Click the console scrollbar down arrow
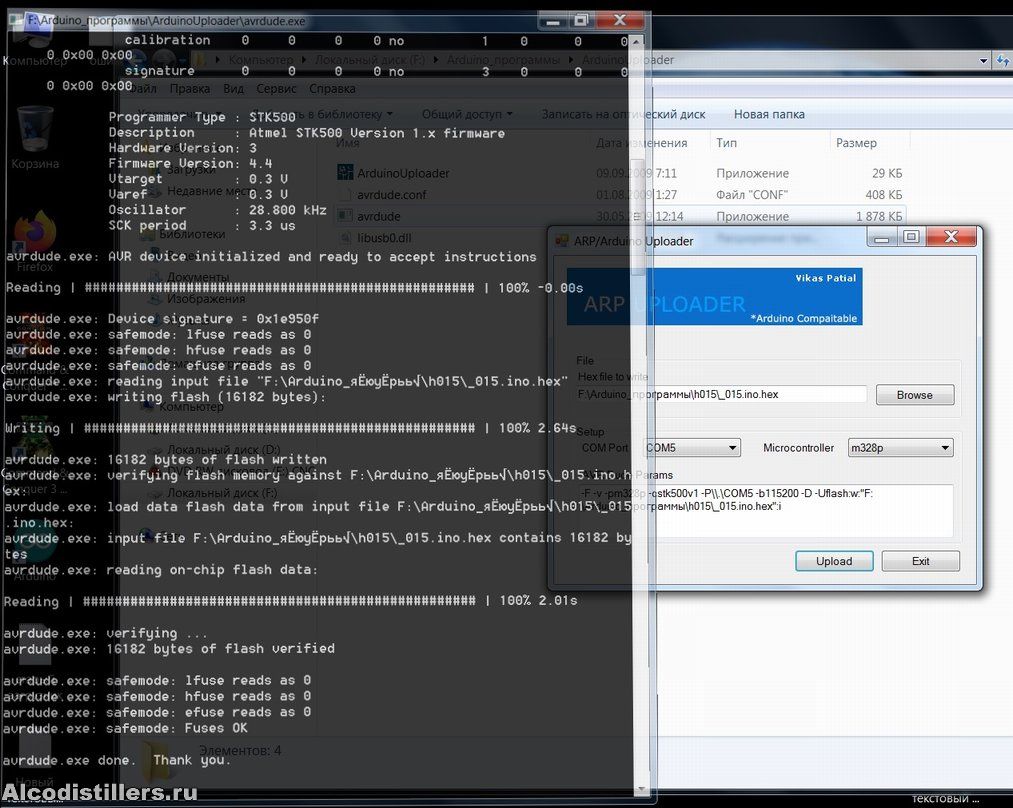1013x808 pixels. click(x=640, y=790)
